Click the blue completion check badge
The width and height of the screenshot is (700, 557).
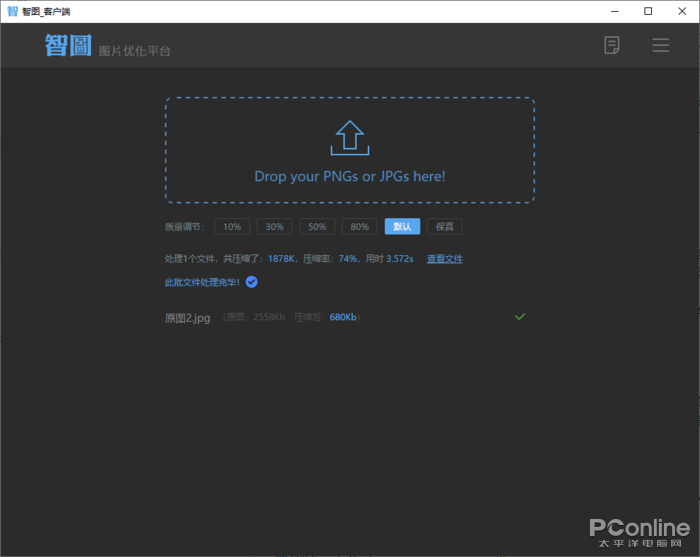pyautogui.click(x=252, y=282)
